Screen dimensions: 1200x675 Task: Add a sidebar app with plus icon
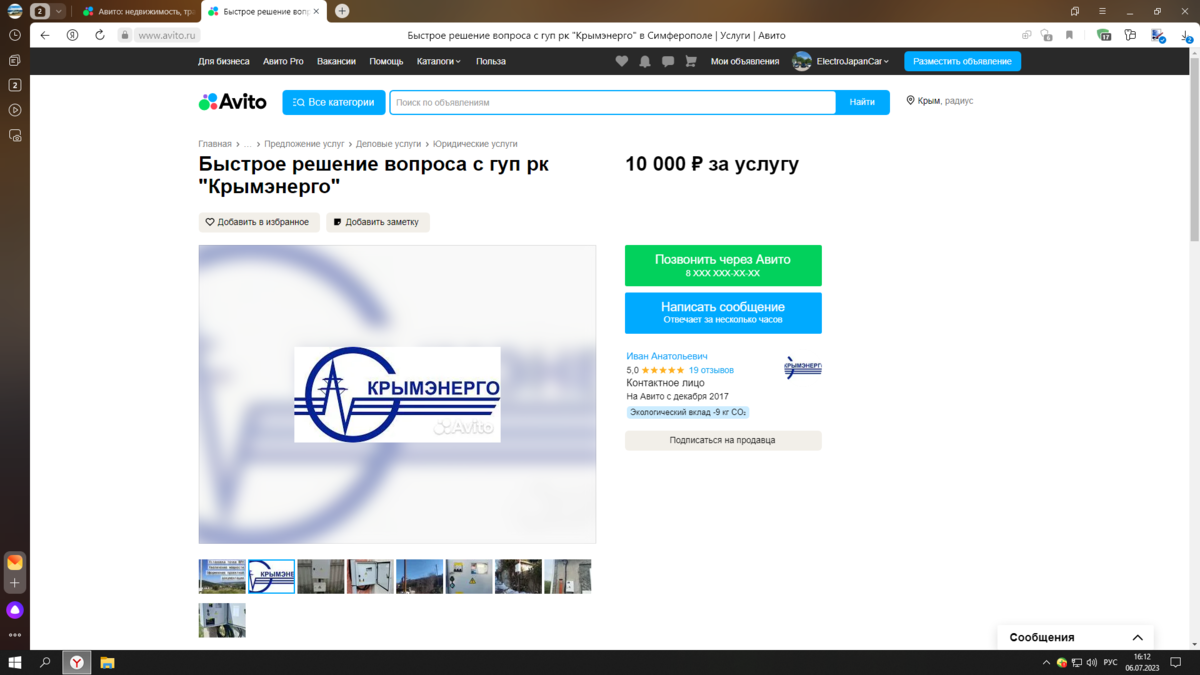[15, 583]
